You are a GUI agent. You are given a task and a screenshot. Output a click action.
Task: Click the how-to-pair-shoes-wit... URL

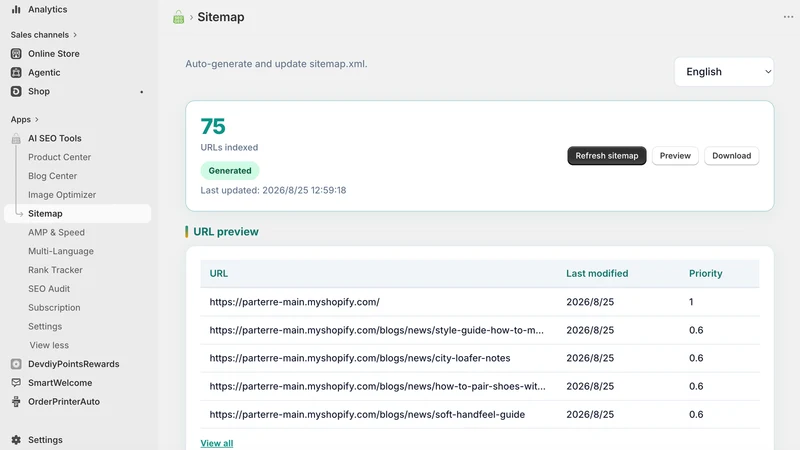coord(378,386)
